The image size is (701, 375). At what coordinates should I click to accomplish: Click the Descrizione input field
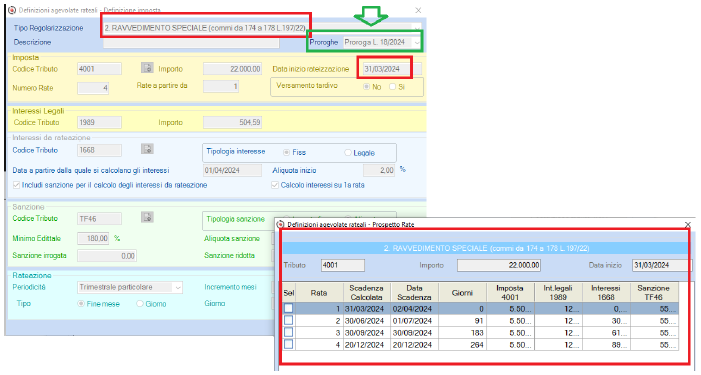coord(191,42)
